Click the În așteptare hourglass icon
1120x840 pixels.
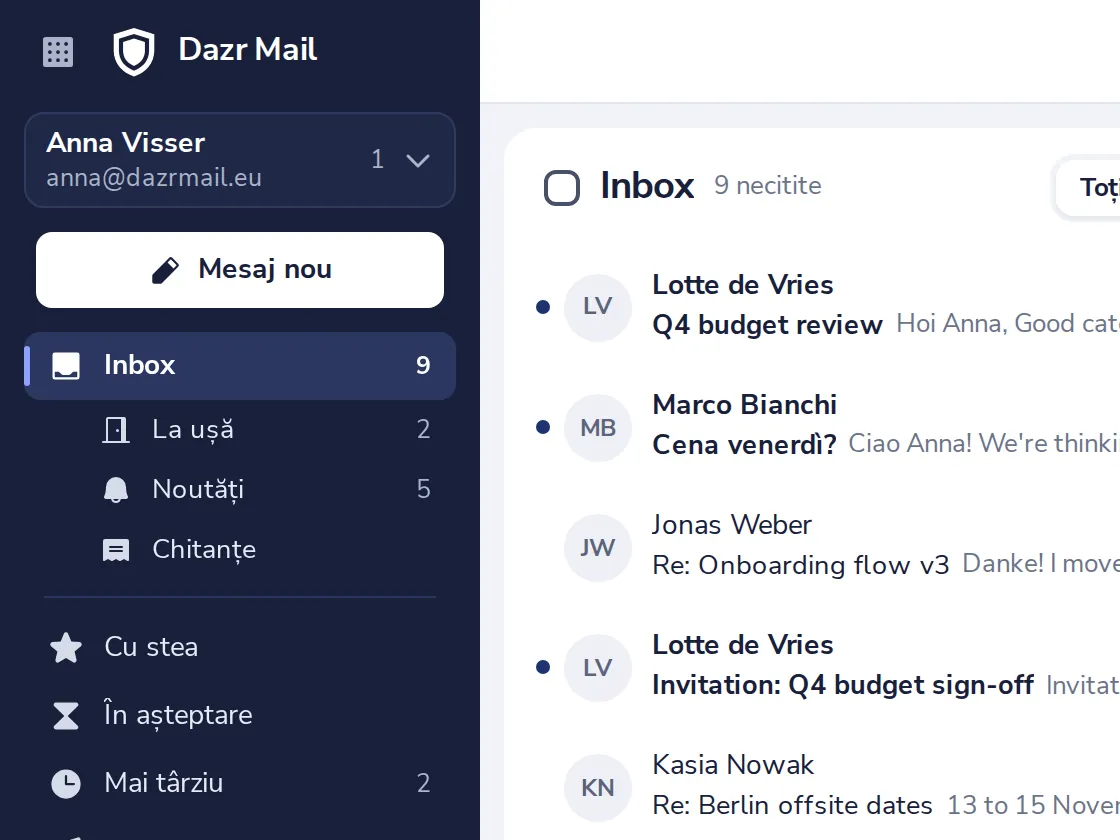pos(66,715)
